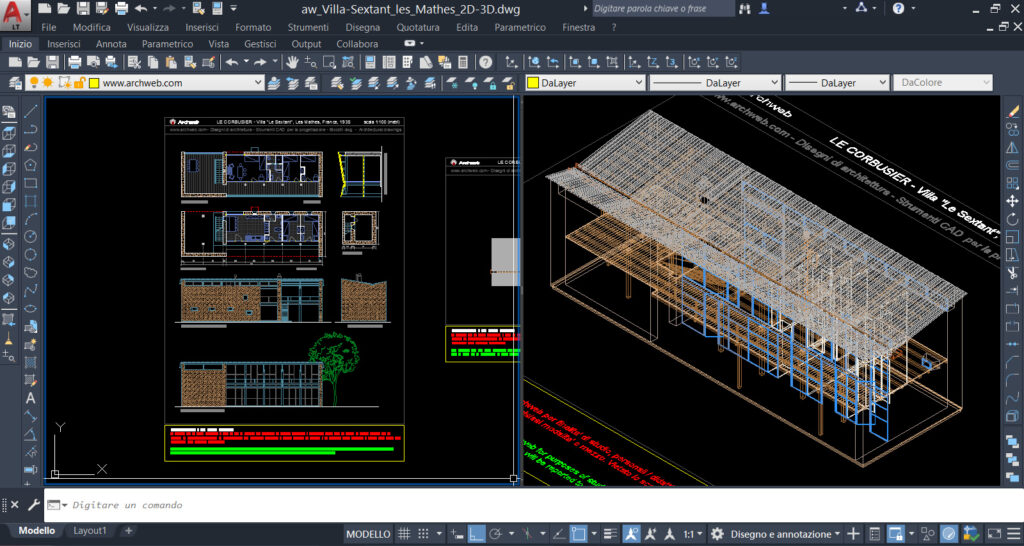Viewport: 1024px width, 546px height.
Task: Close the command line with X
Action: [x=14, y=505]
